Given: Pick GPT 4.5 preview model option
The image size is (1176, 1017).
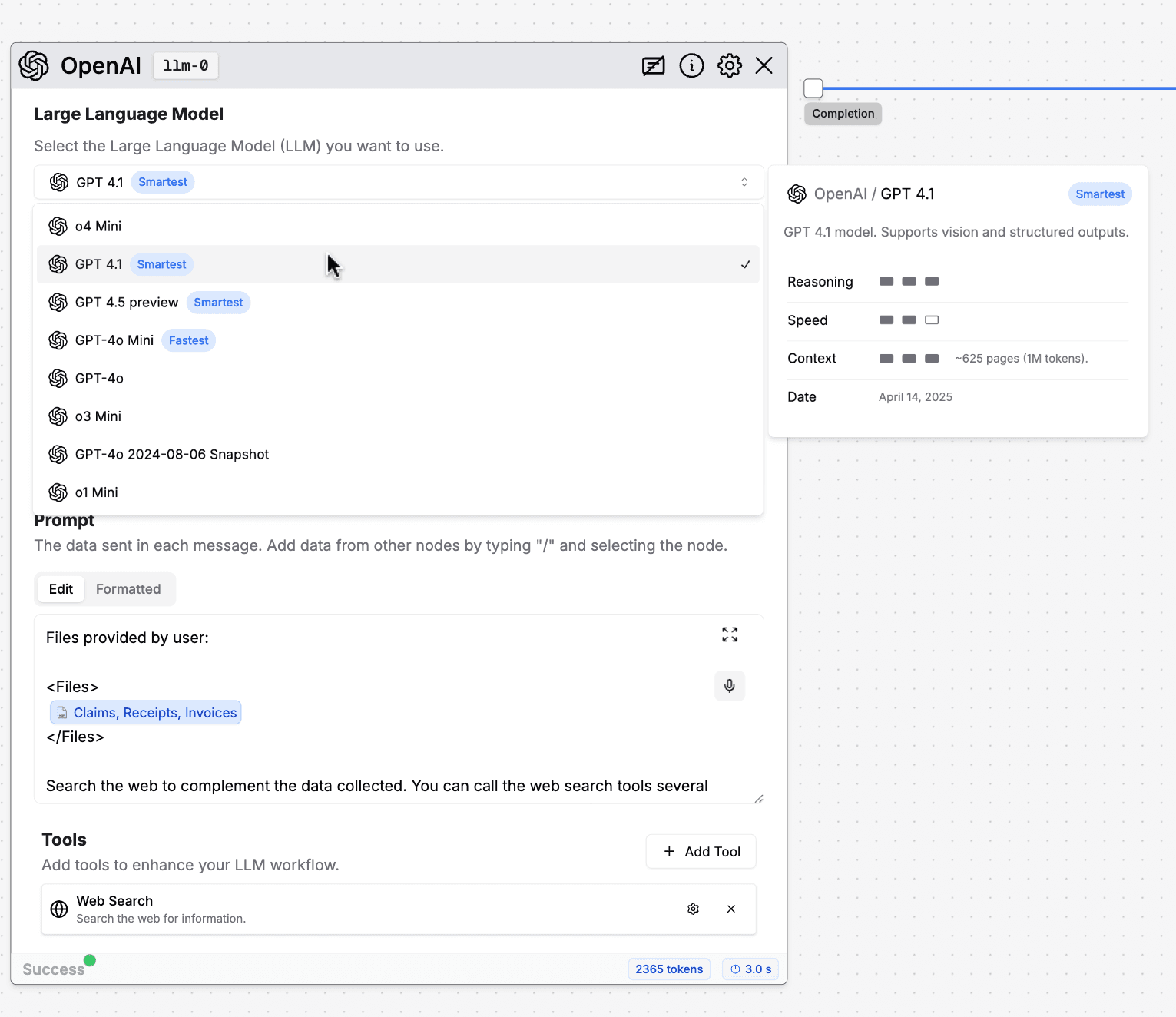Looking at the screenshot, I should (x=398, y=303).
